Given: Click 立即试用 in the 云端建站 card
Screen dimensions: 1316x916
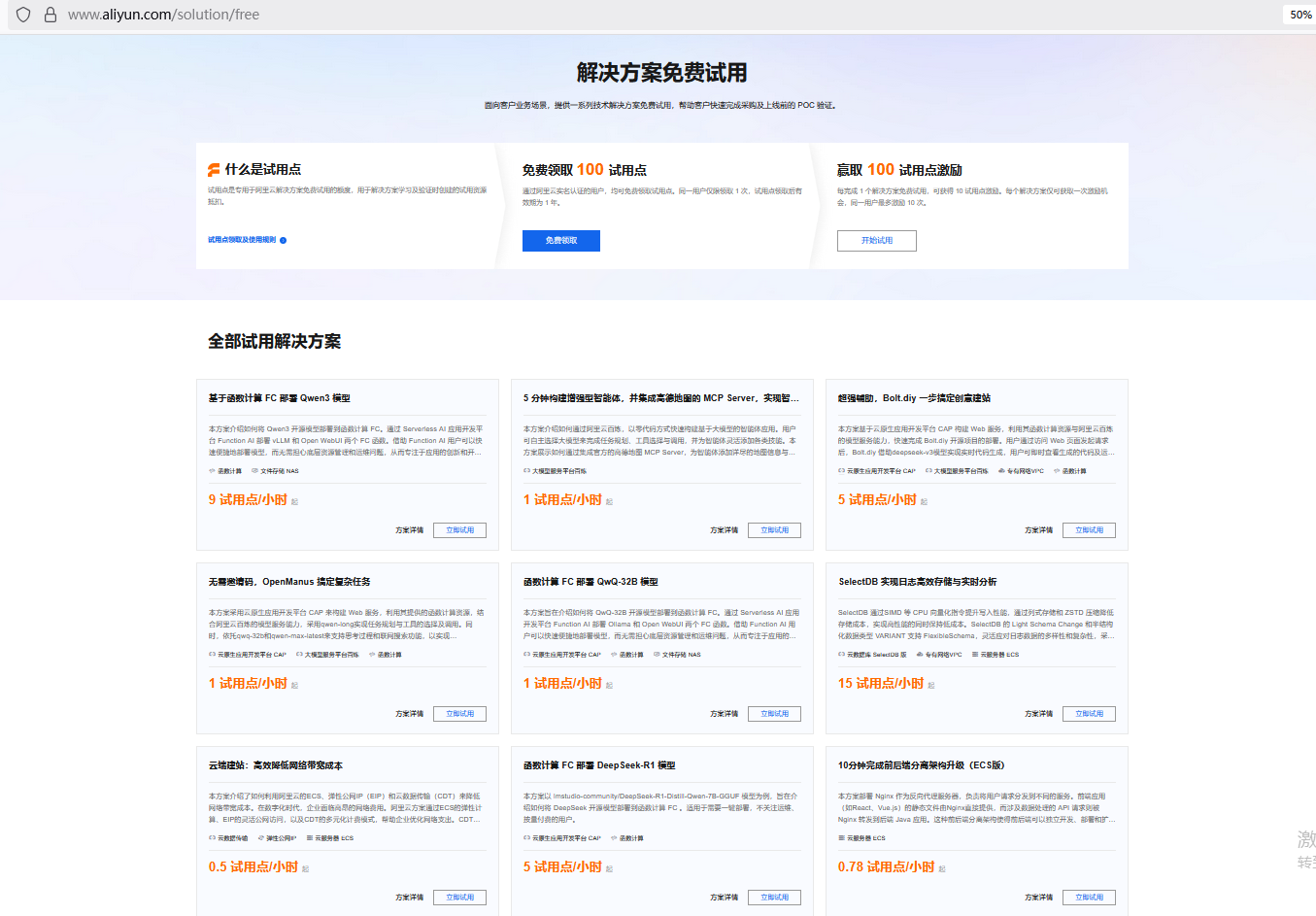Looking at the screenshot, I should pyautogui.click(x=459, y=898).
